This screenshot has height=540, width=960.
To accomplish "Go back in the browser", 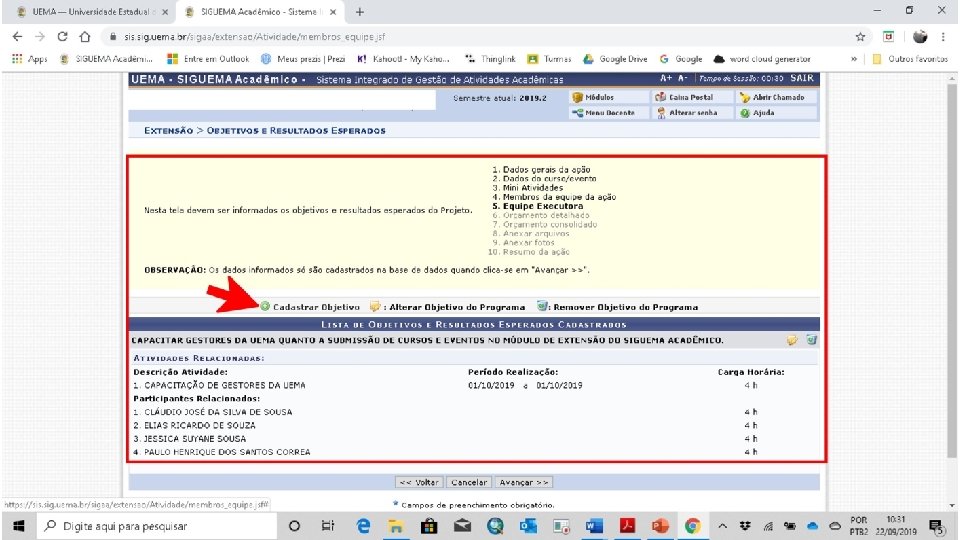I will pyautogui.click(x=17, y=37).
